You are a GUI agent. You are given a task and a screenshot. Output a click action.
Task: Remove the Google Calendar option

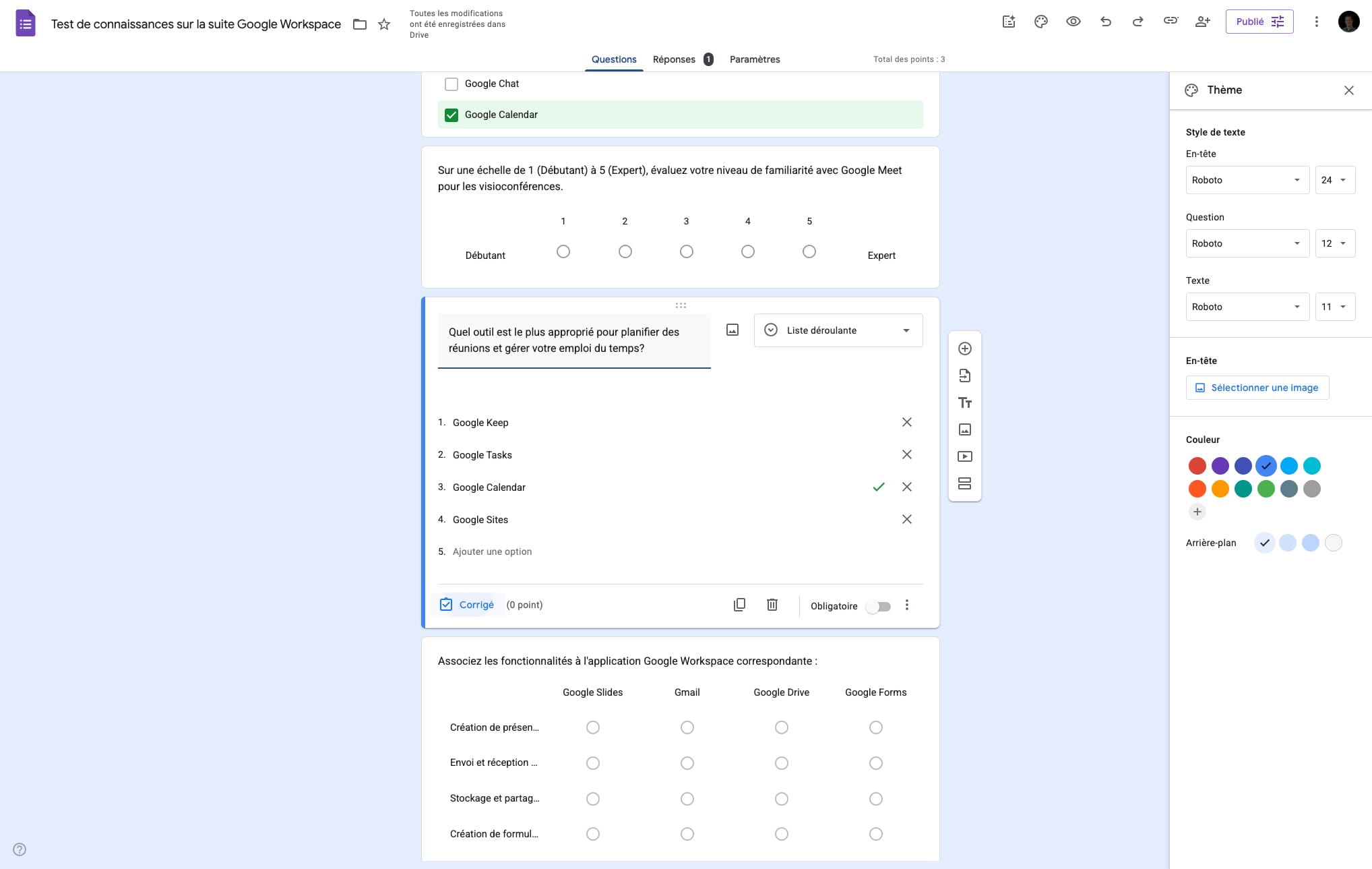pyautogui.click(x=907, y=487)
